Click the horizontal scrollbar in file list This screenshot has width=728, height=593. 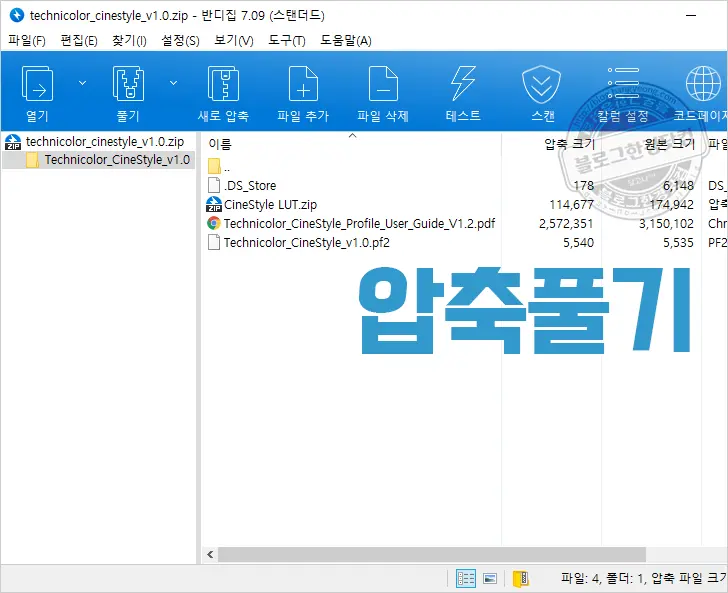click(430, 554)
